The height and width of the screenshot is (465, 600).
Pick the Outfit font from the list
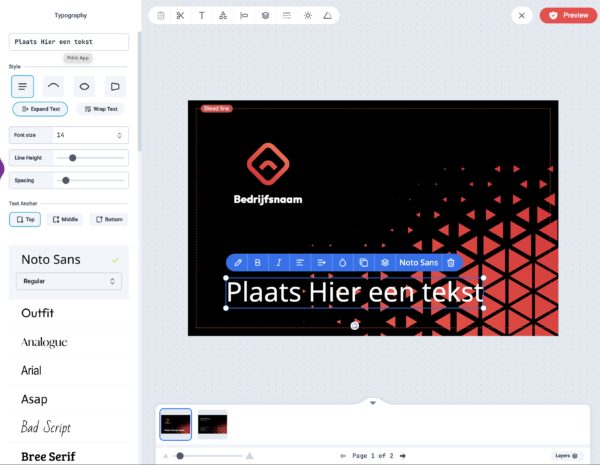[x=38, y=313]
